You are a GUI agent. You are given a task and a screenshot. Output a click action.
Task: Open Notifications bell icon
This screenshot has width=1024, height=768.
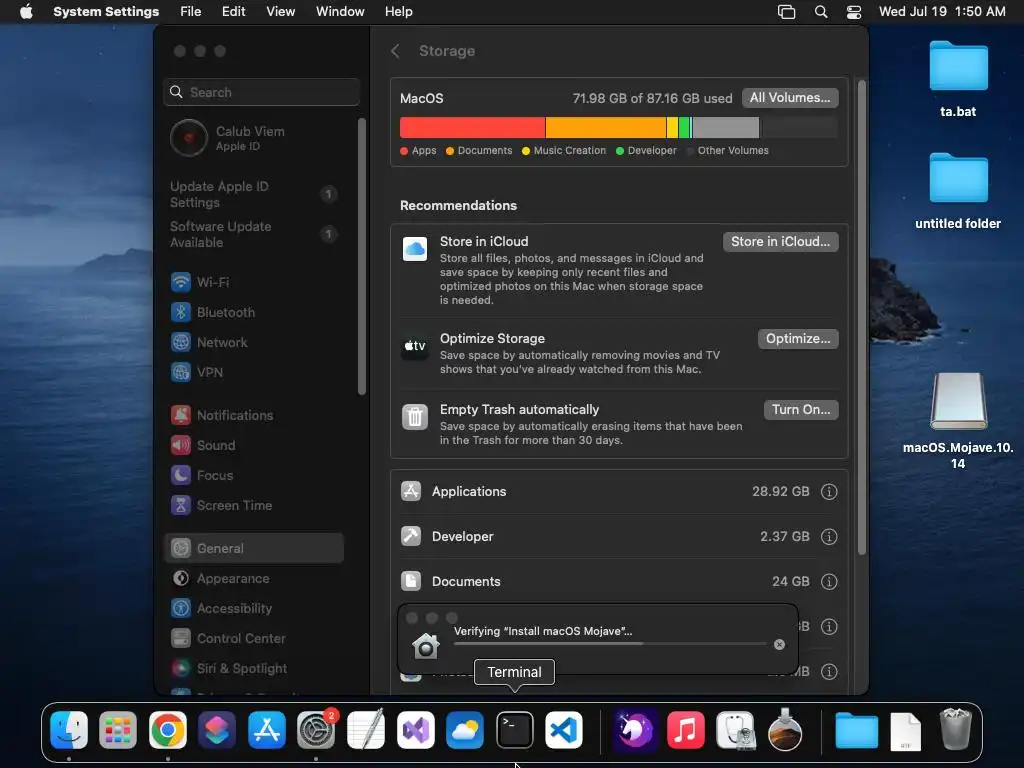(x=180, y=415)
